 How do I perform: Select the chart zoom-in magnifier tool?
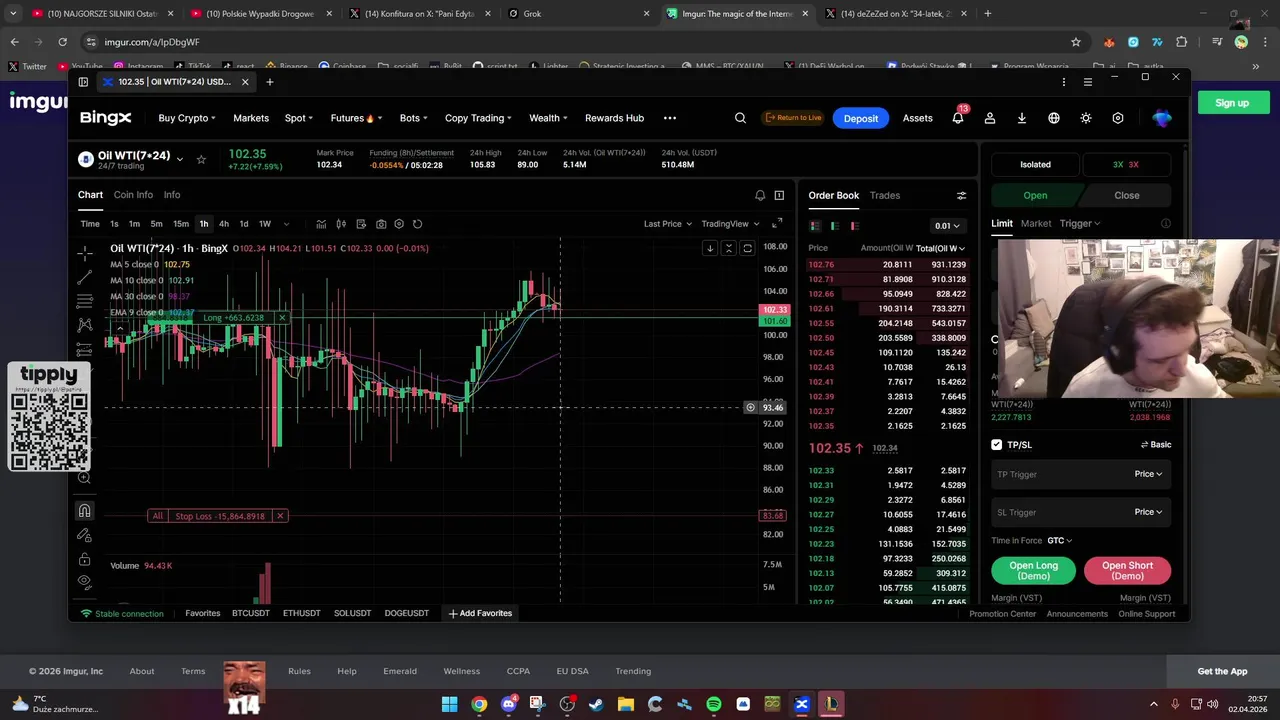coord(85,478)
